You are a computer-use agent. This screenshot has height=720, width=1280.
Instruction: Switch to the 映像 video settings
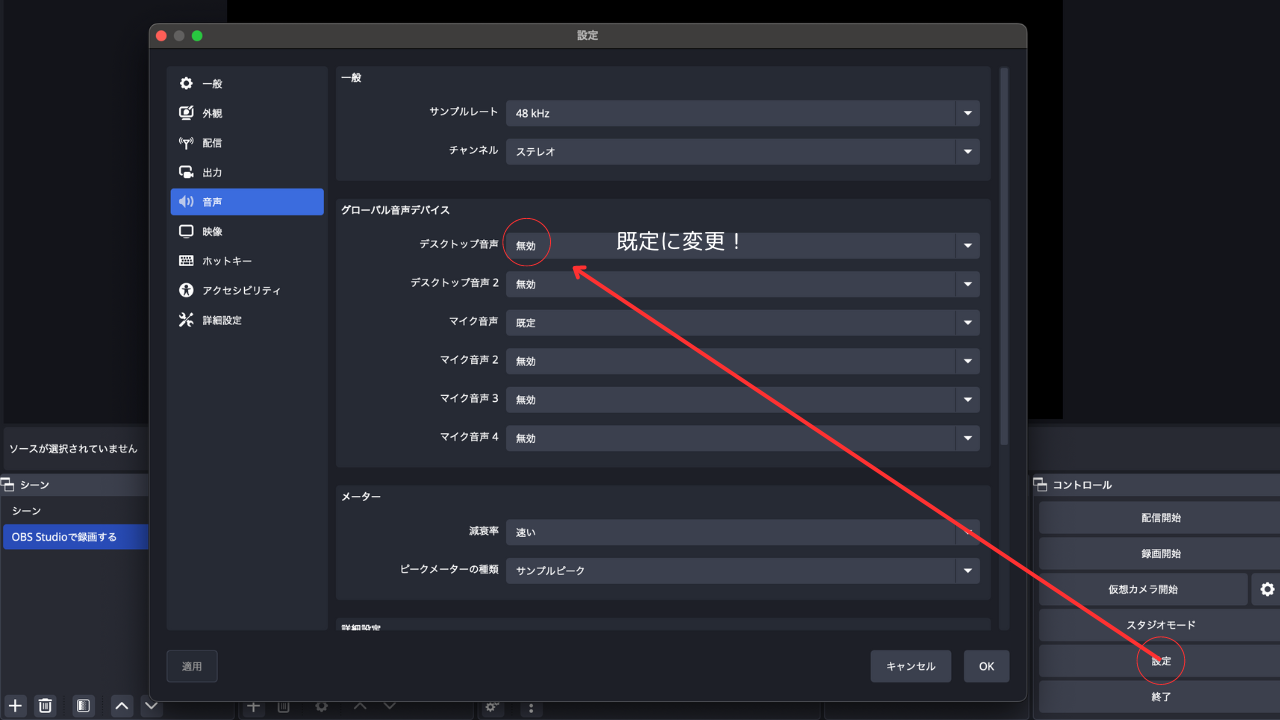(247, 231)
